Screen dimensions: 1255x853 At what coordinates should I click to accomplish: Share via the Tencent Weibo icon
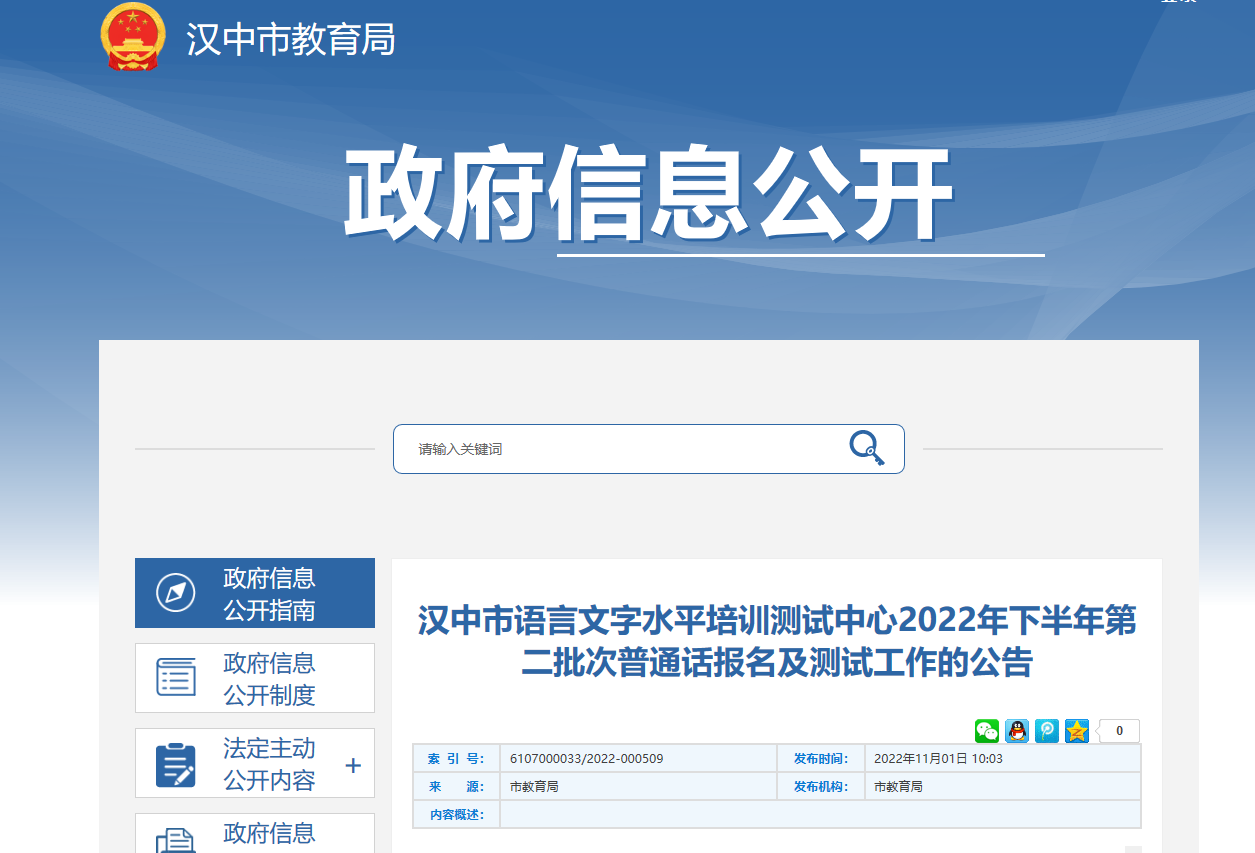[1047, 731]
